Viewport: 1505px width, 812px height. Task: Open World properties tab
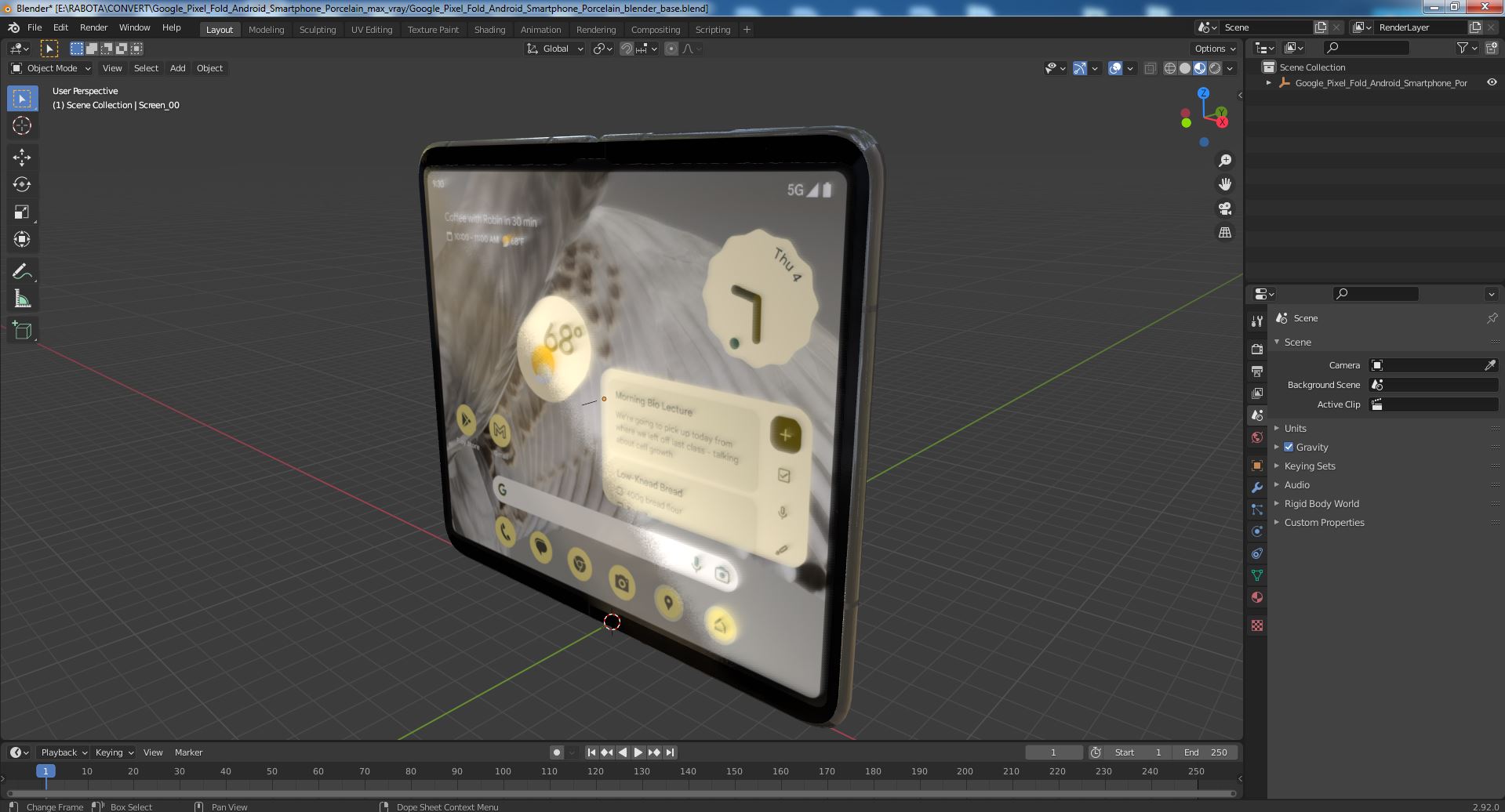point(1257,437)
